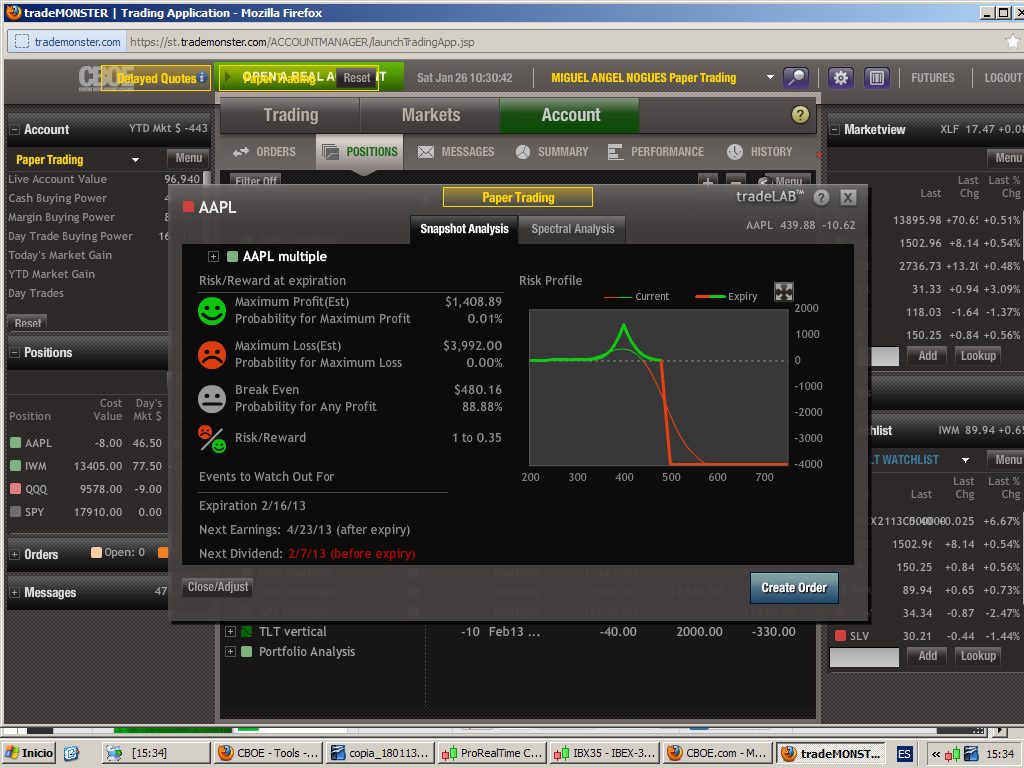Click the LOGOUT link
1024x768 pixels.
click(1003, 78)
